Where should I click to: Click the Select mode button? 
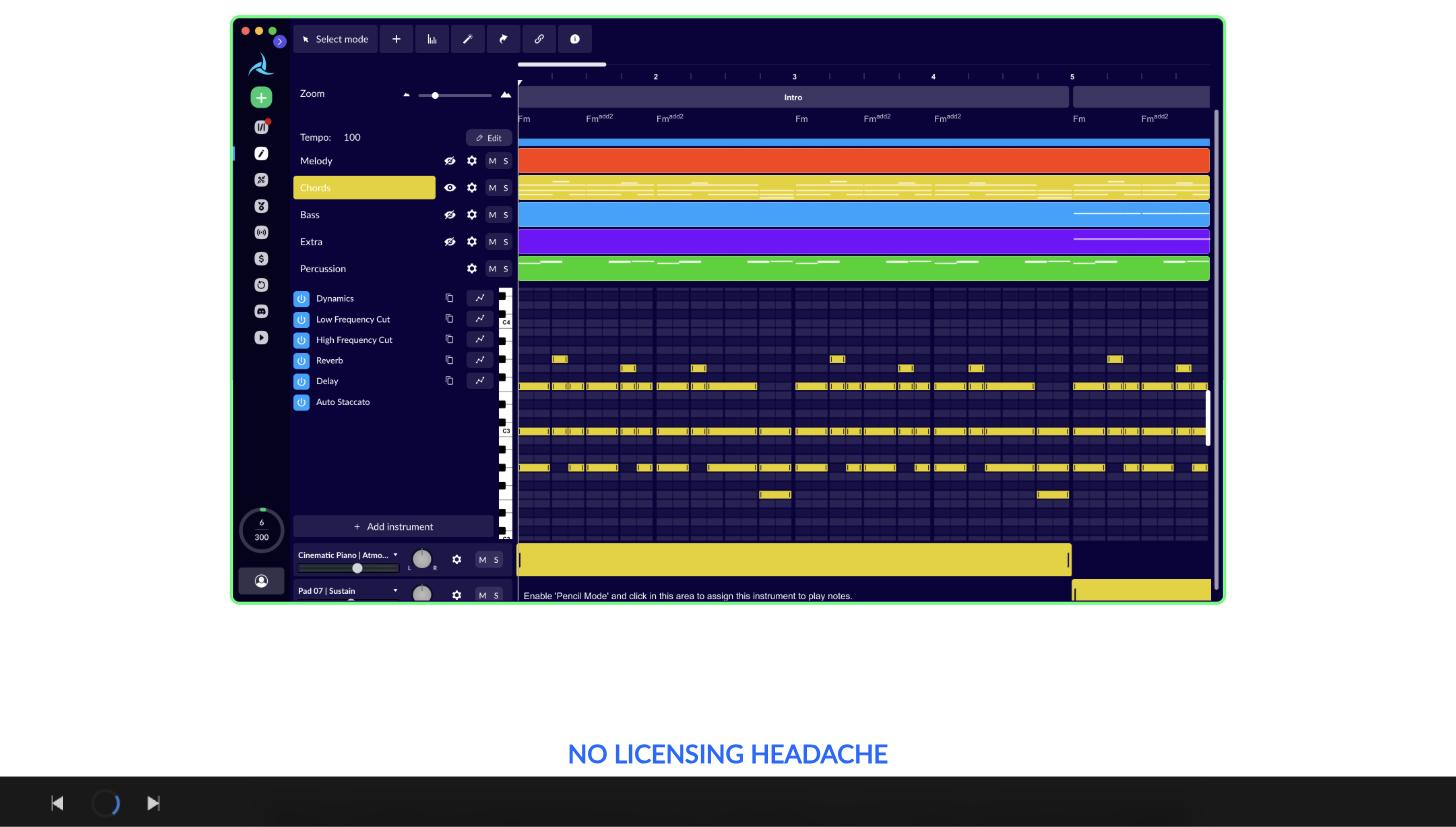pos(335,39)
